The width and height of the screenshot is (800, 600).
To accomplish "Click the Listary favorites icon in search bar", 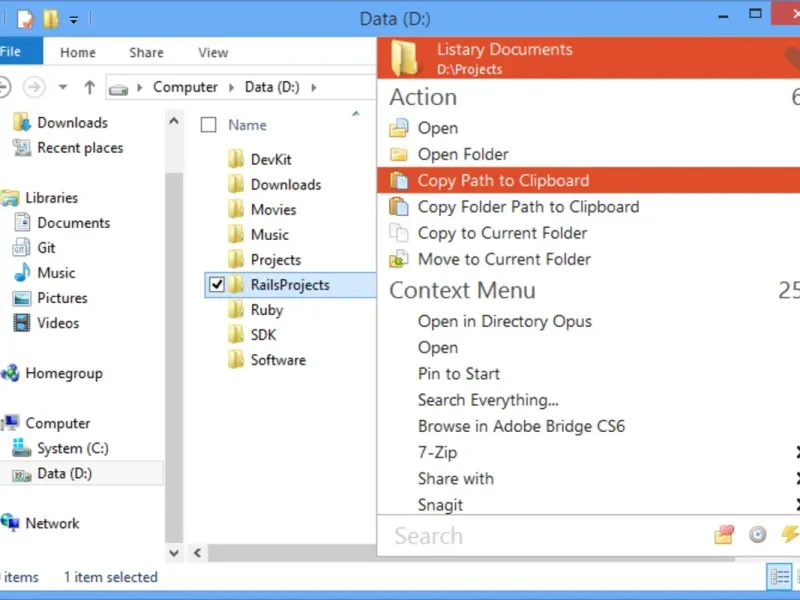I will tap(724, 534).
